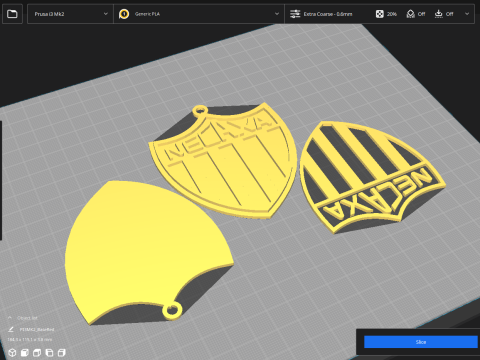Switch to right side view icon

pos(62,352)
